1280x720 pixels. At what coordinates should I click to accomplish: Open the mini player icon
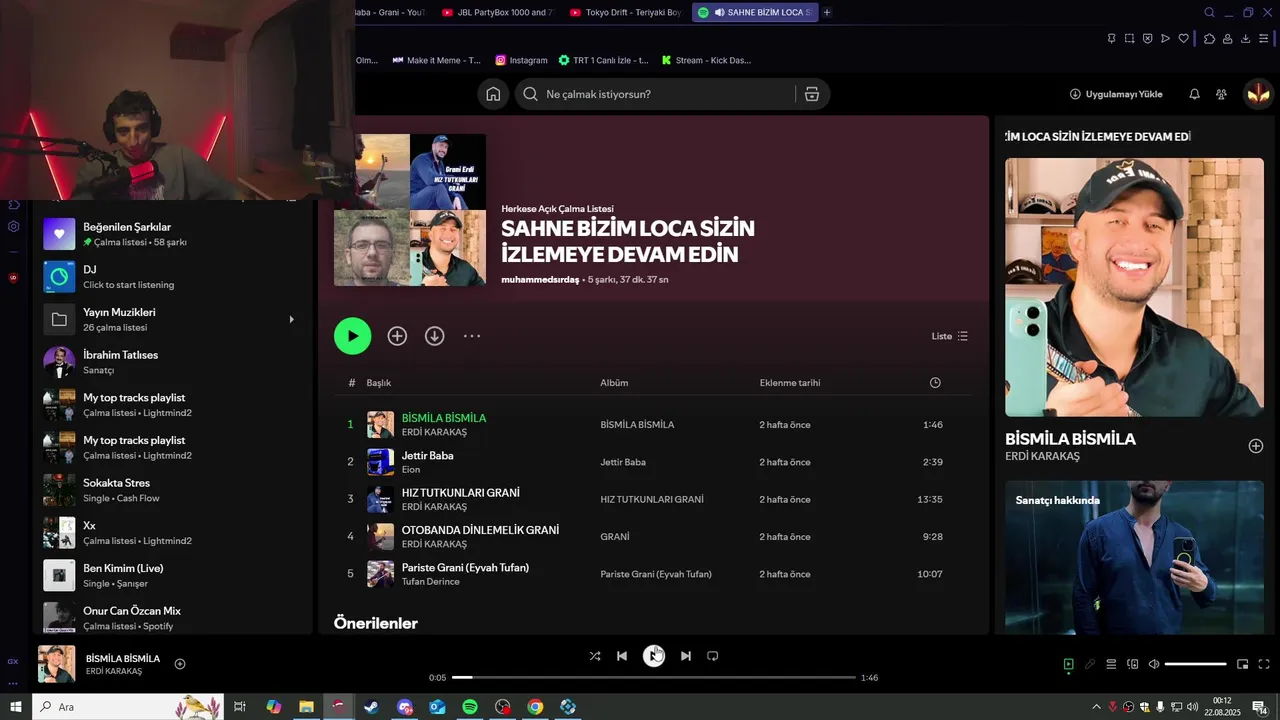pos(1243,664)
